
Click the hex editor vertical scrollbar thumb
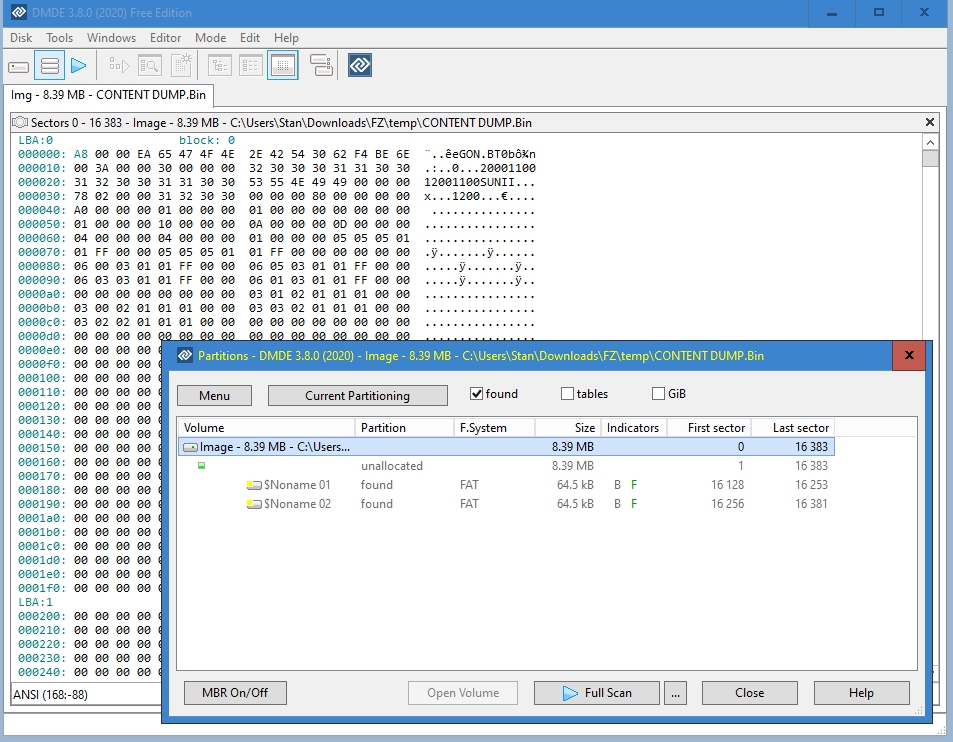coord(930,158)
